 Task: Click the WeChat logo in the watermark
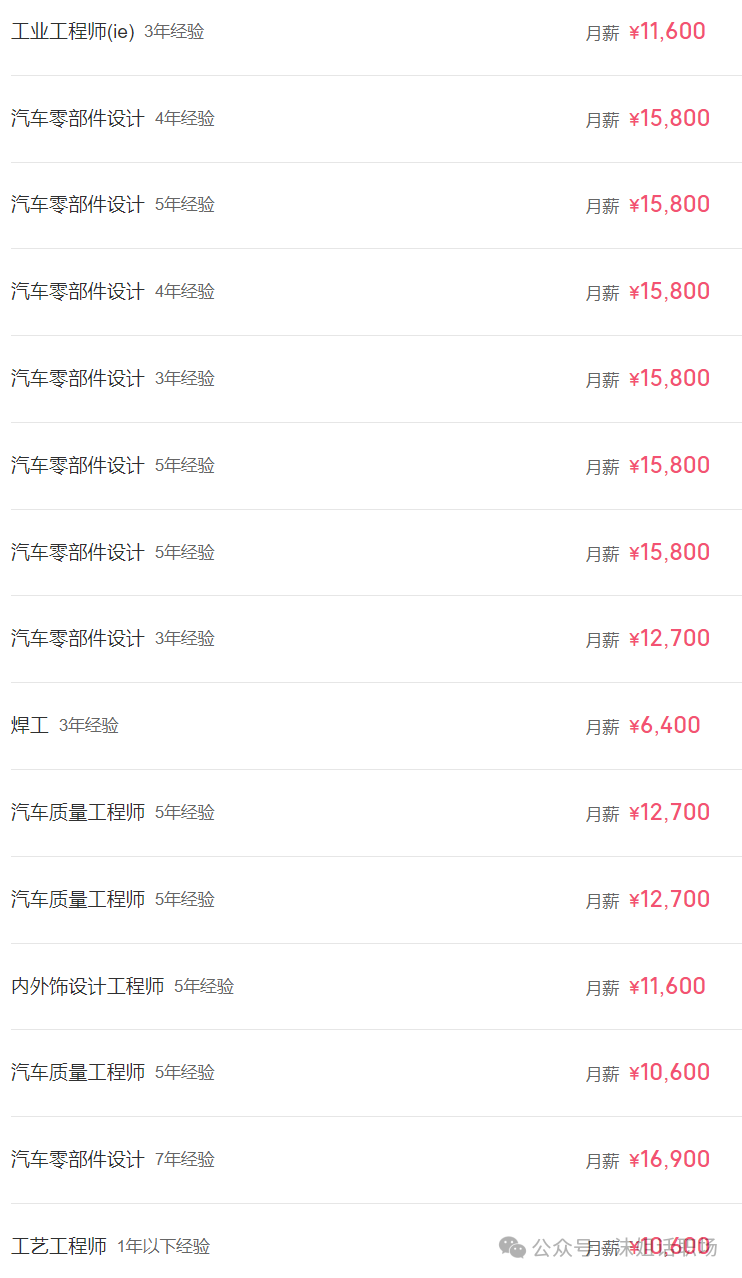point(512,1247)
